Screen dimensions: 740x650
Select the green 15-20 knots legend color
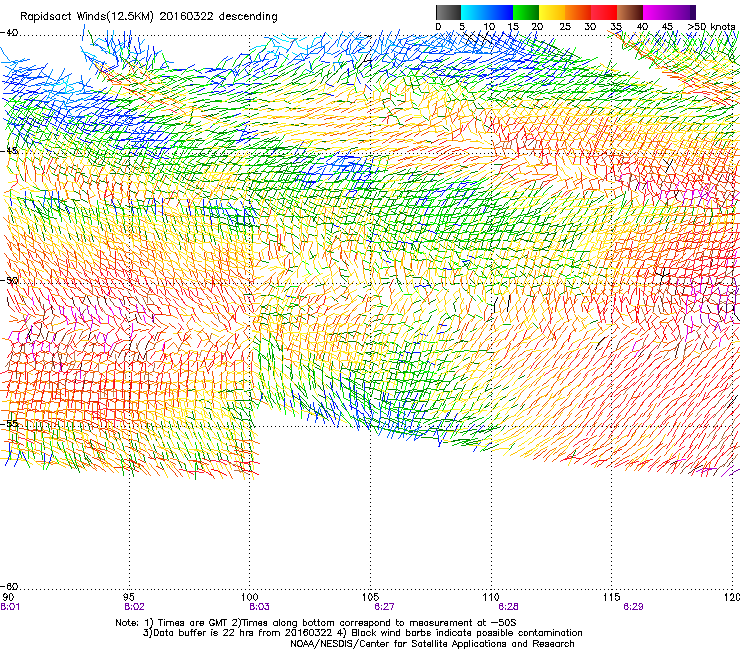pyautogui.click(x=526, y=12)
